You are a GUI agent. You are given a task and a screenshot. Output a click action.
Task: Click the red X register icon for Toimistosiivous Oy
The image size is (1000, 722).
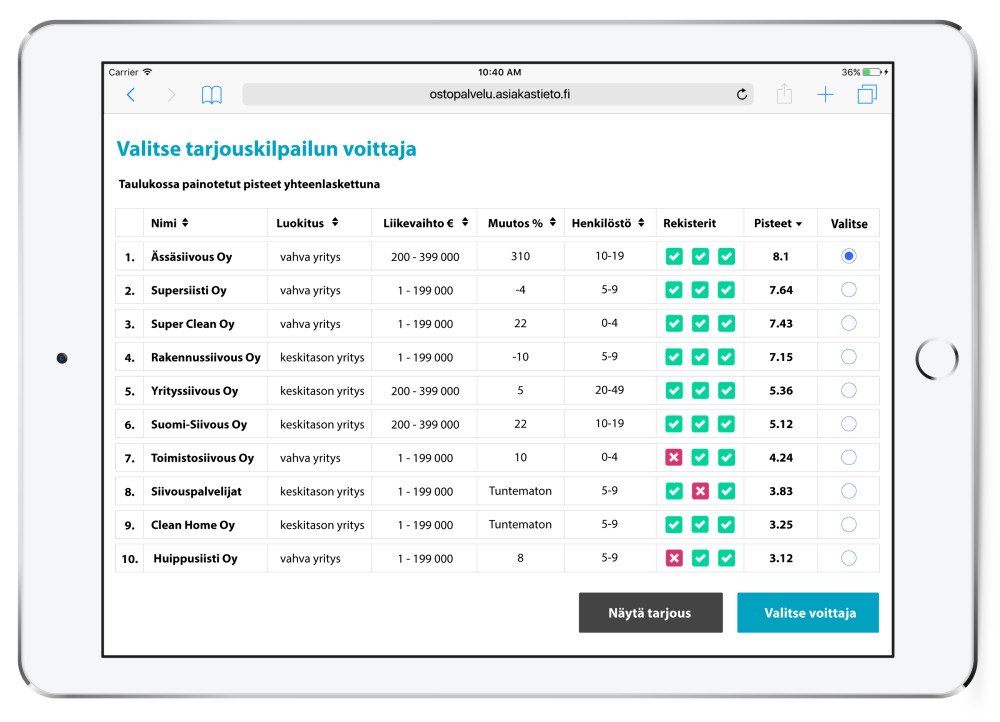coord(674,457)
